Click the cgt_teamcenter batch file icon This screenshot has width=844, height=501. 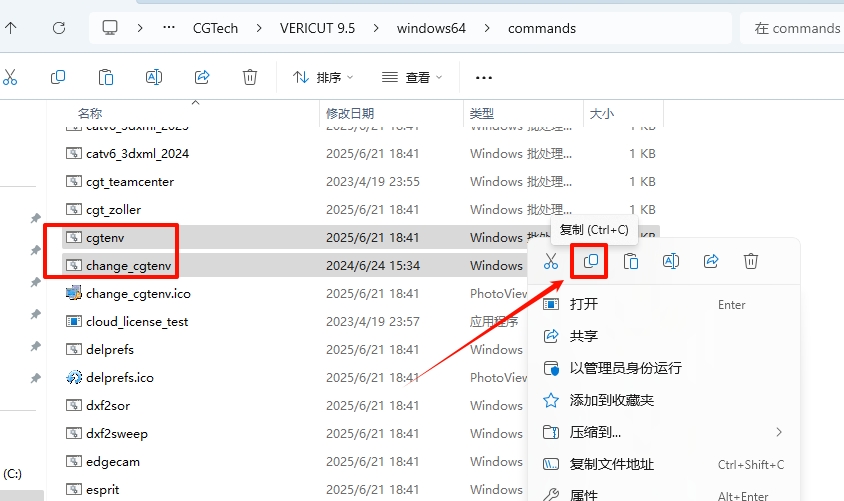click(x=74, y=181)
